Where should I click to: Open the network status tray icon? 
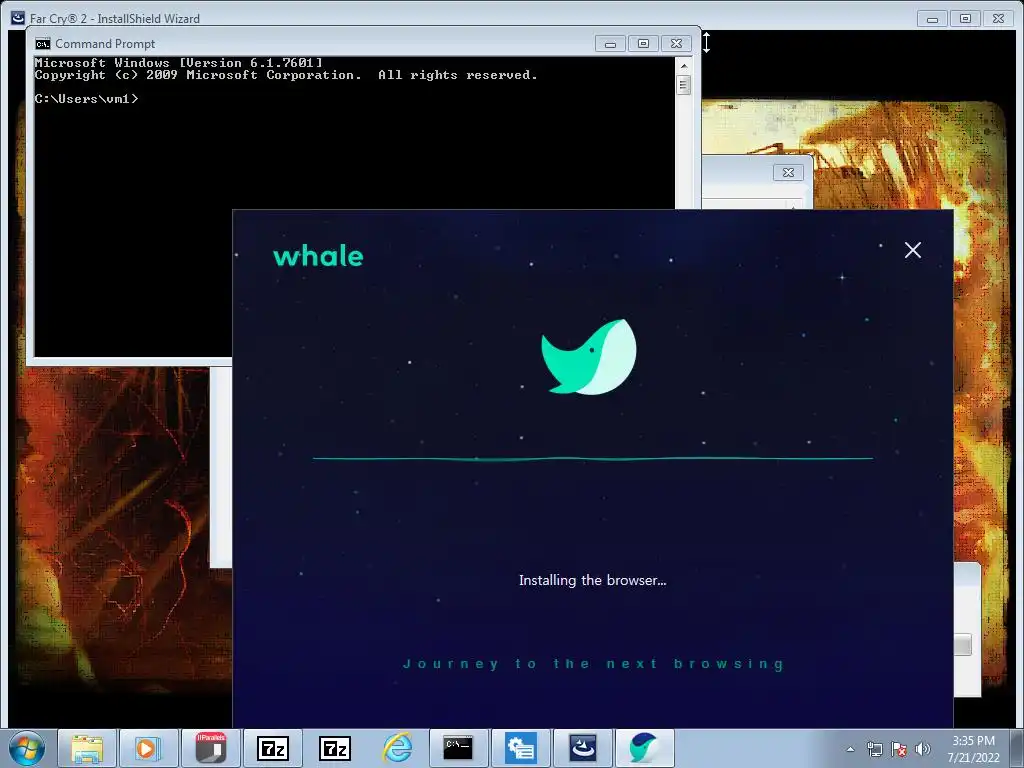pos(874,749)
